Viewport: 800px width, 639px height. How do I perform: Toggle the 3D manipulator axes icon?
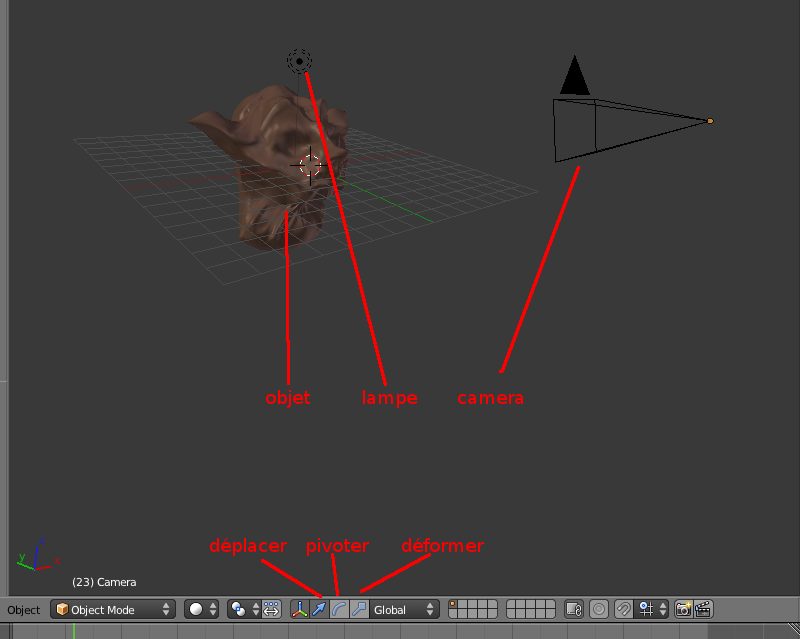299,609
